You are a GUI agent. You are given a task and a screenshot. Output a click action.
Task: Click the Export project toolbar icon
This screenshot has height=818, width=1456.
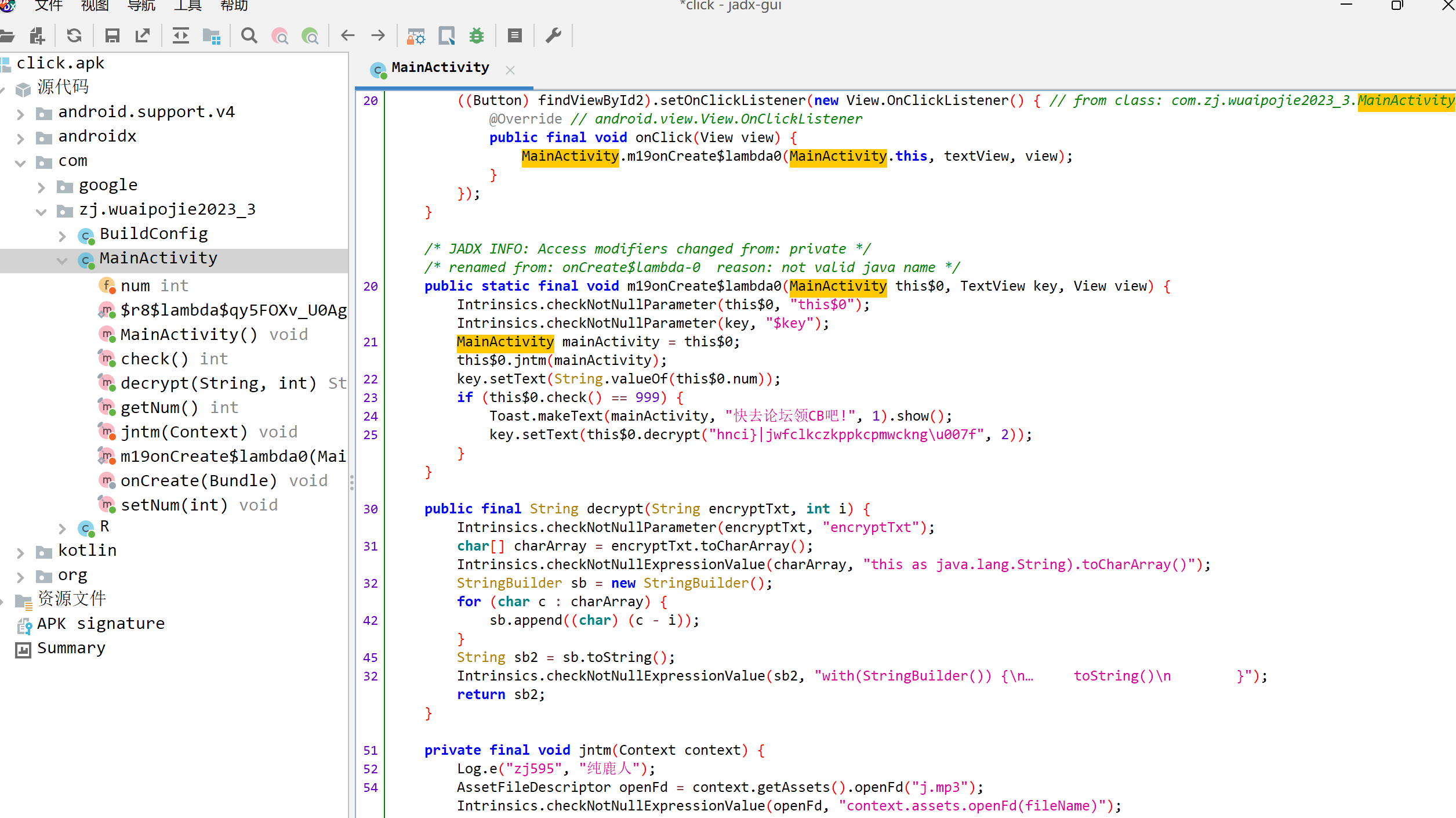click(x=143, y=36)
